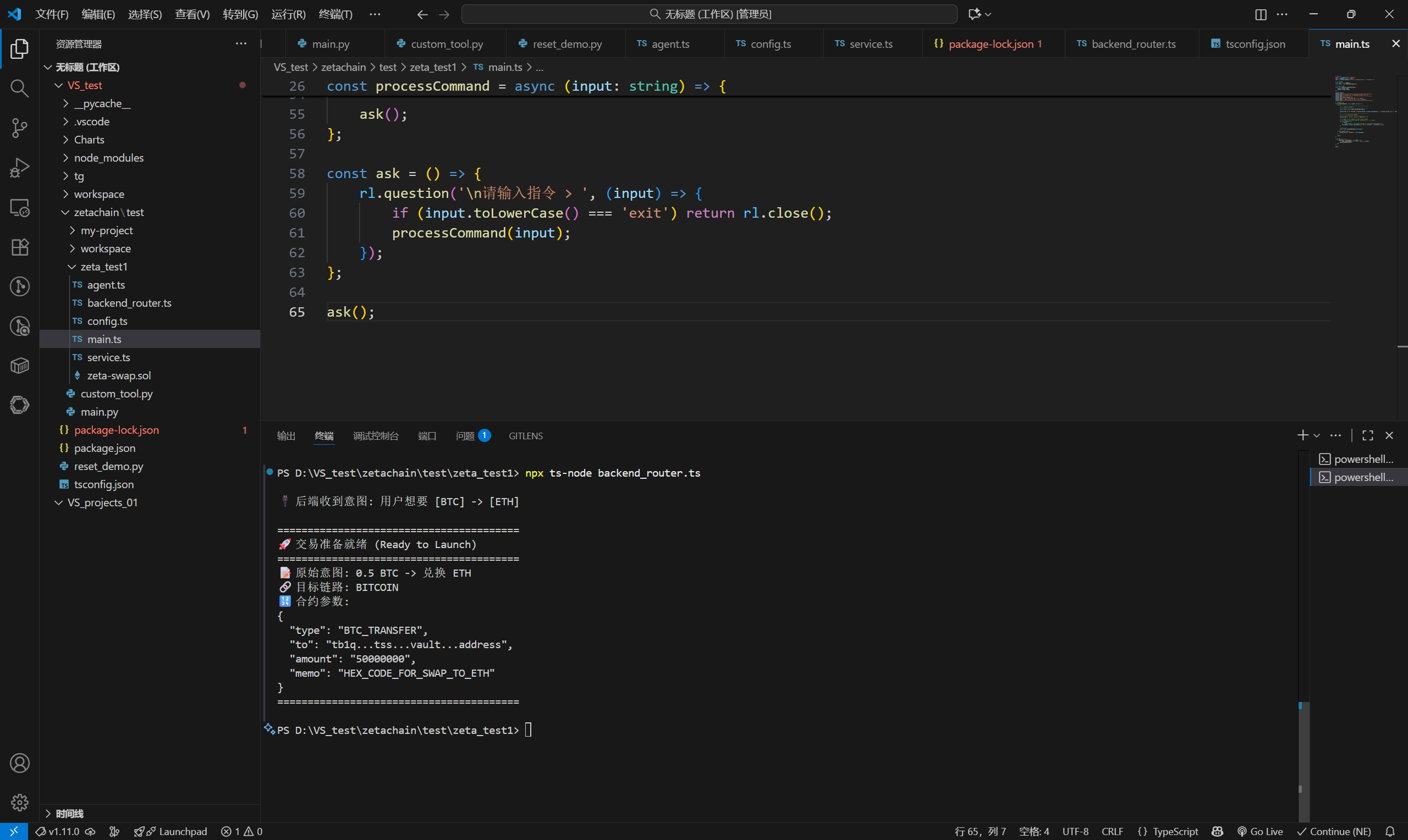Expand the .vscode folder
This screenshot has width=1408, height=840.
coord(150,121)
